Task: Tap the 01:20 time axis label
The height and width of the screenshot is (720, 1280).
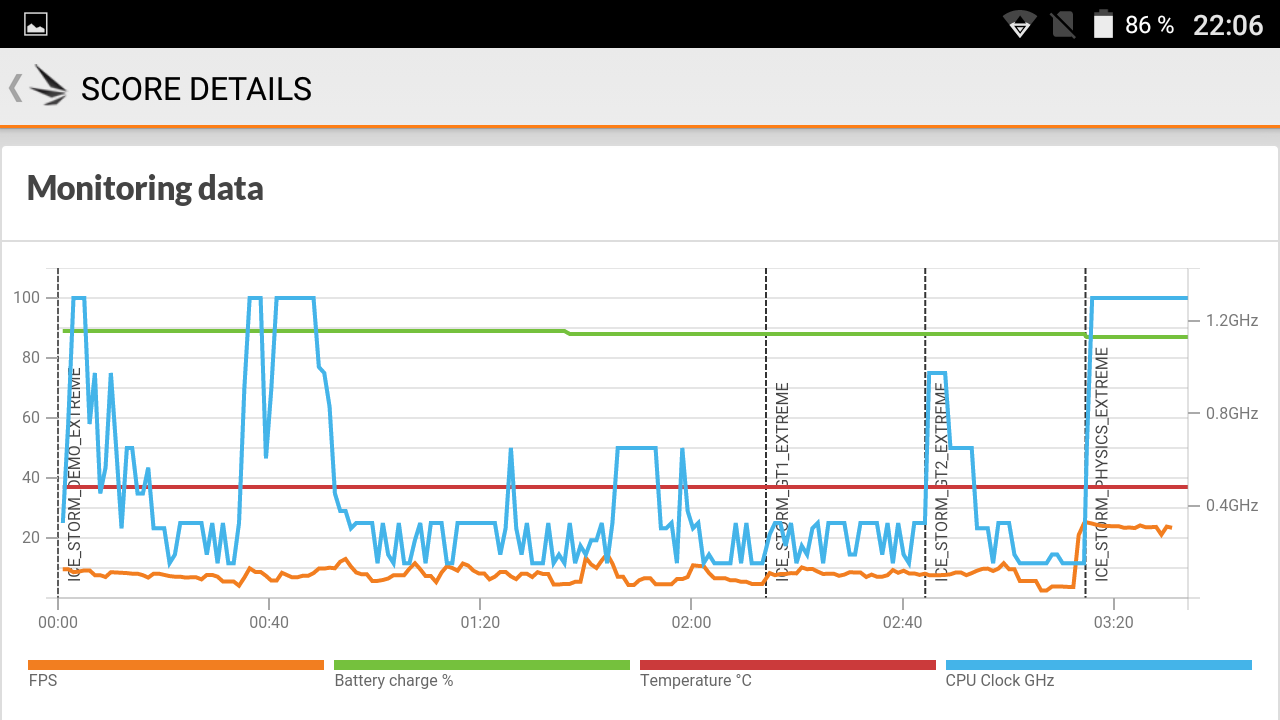Action: pyautogui.click(x=480, y=622)
